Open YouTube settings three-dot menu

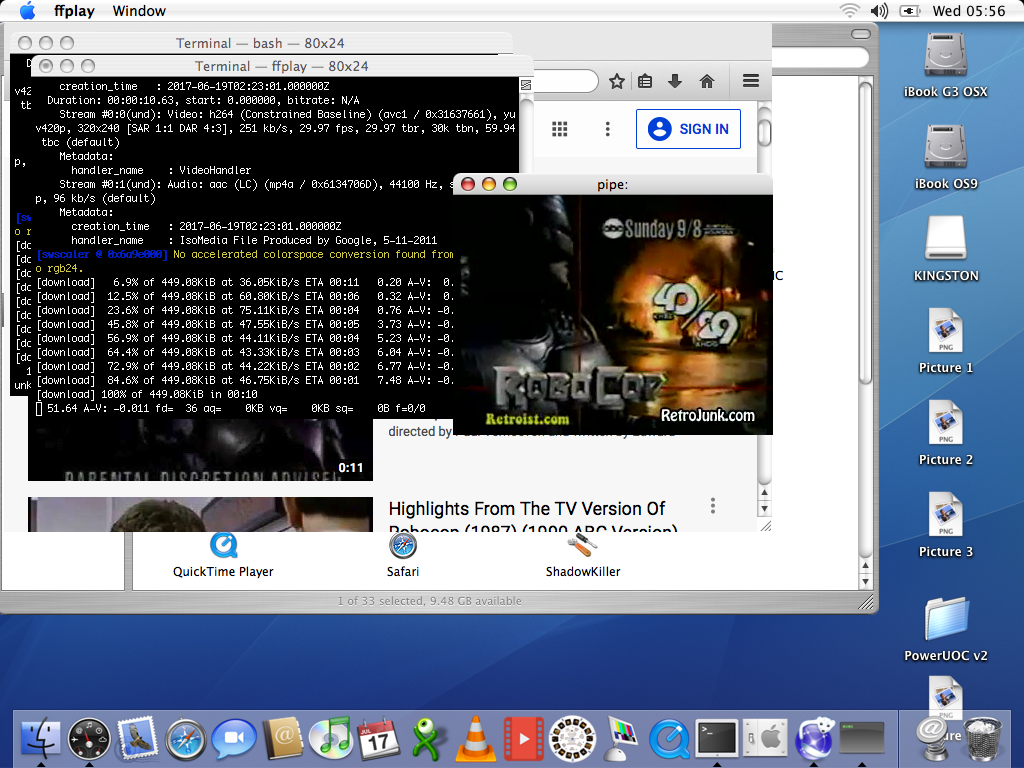(607, 129)
